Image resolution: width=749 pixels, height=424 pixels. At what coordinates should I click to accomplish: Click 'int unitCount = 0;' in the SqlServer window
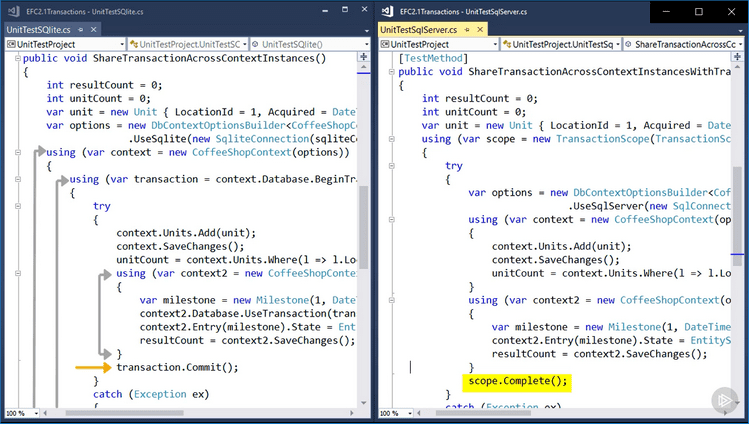tap(474, 112)
